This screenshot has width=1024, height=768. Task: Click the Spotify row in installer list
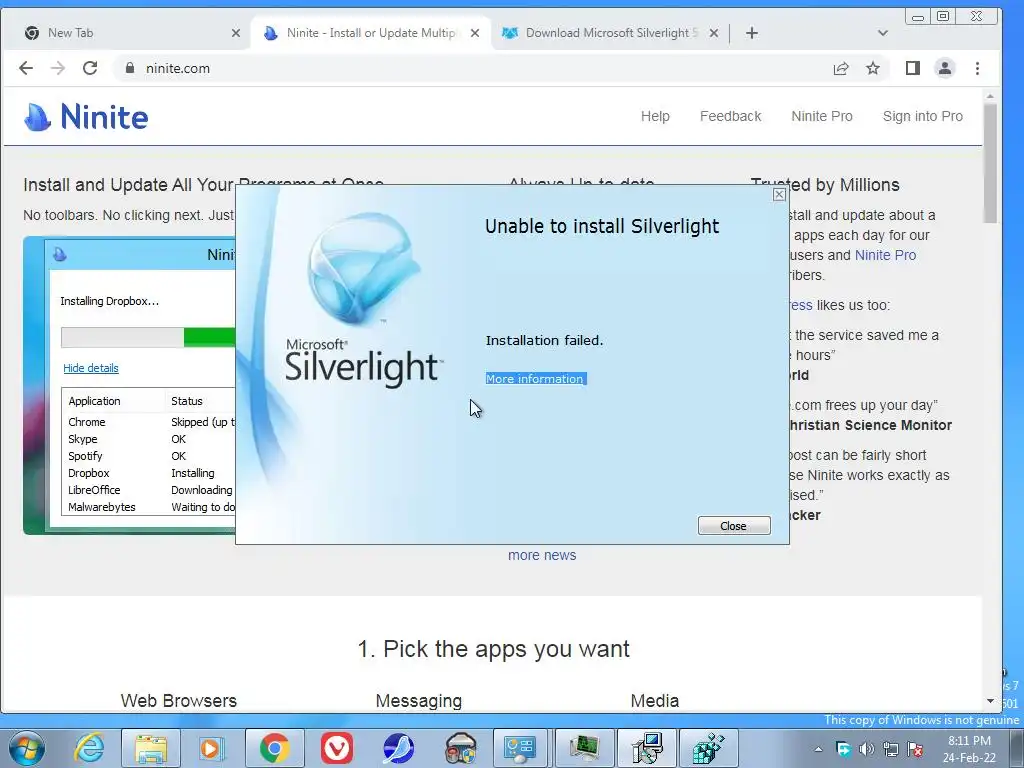pyautogui.click(x=150, y=456)
